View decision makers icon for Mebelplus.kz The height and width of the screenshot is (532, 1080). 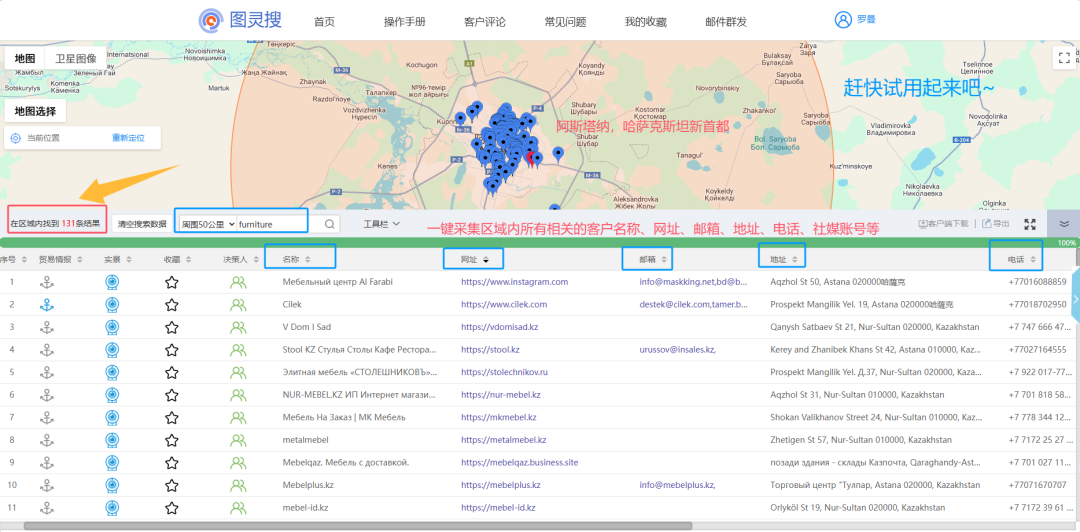[x=238, y=485]
